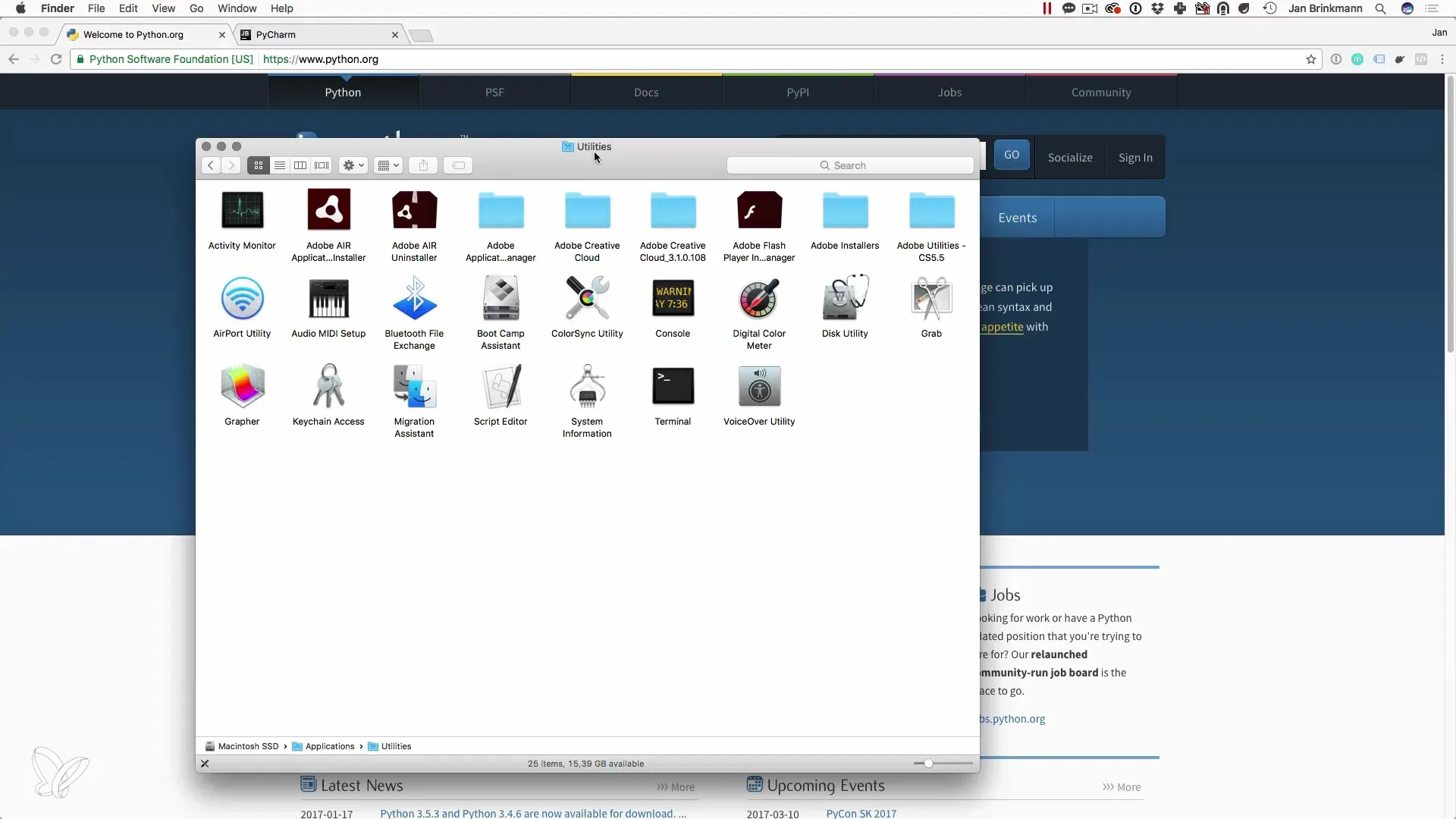Launch AirPort Utility
This screenshot has height=819, width=1456.
click(x=242, y=298)
